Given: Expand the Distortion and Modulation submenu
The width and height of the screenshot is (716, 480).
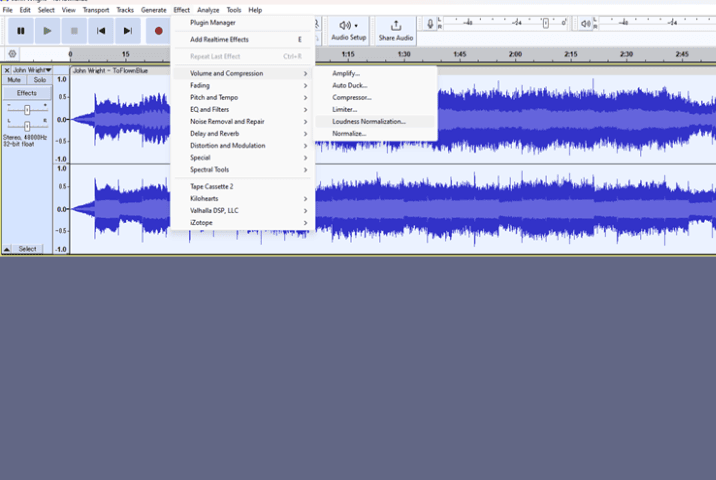Looking at the screenshot, I should (x=242, y=146).
